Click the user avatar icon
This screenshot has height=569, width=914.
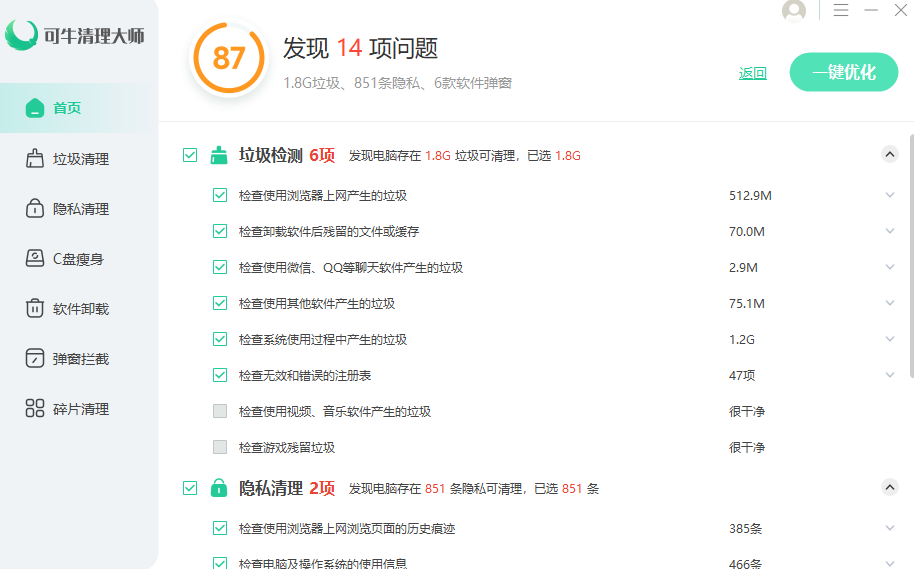[794, 11]
